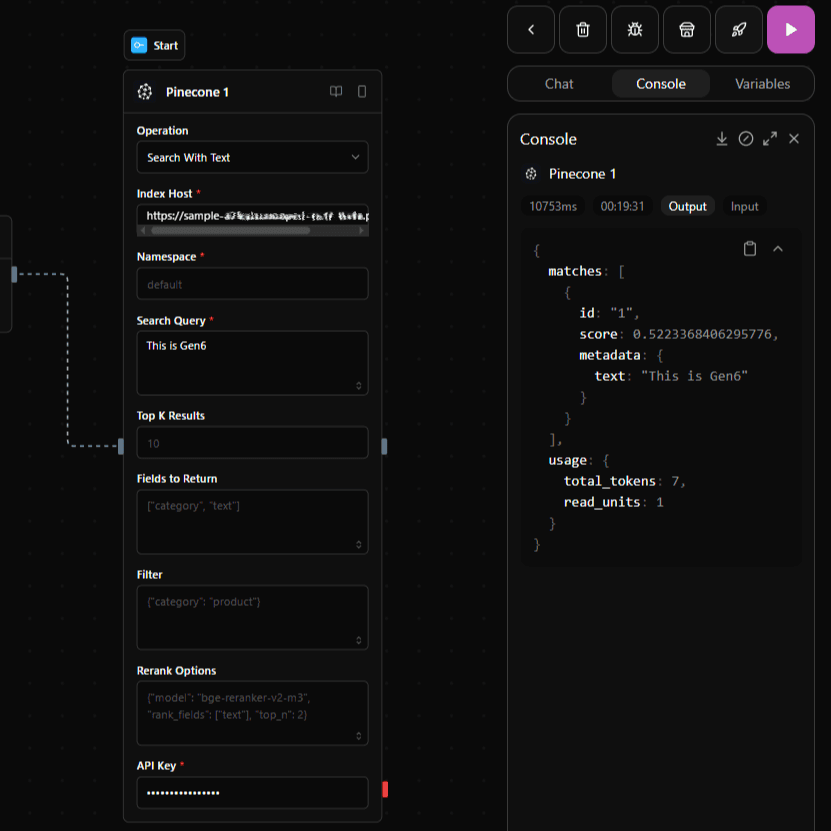Click the bug debug icon
The width and height of the screenshot is (831, 831).
point(635,30)
